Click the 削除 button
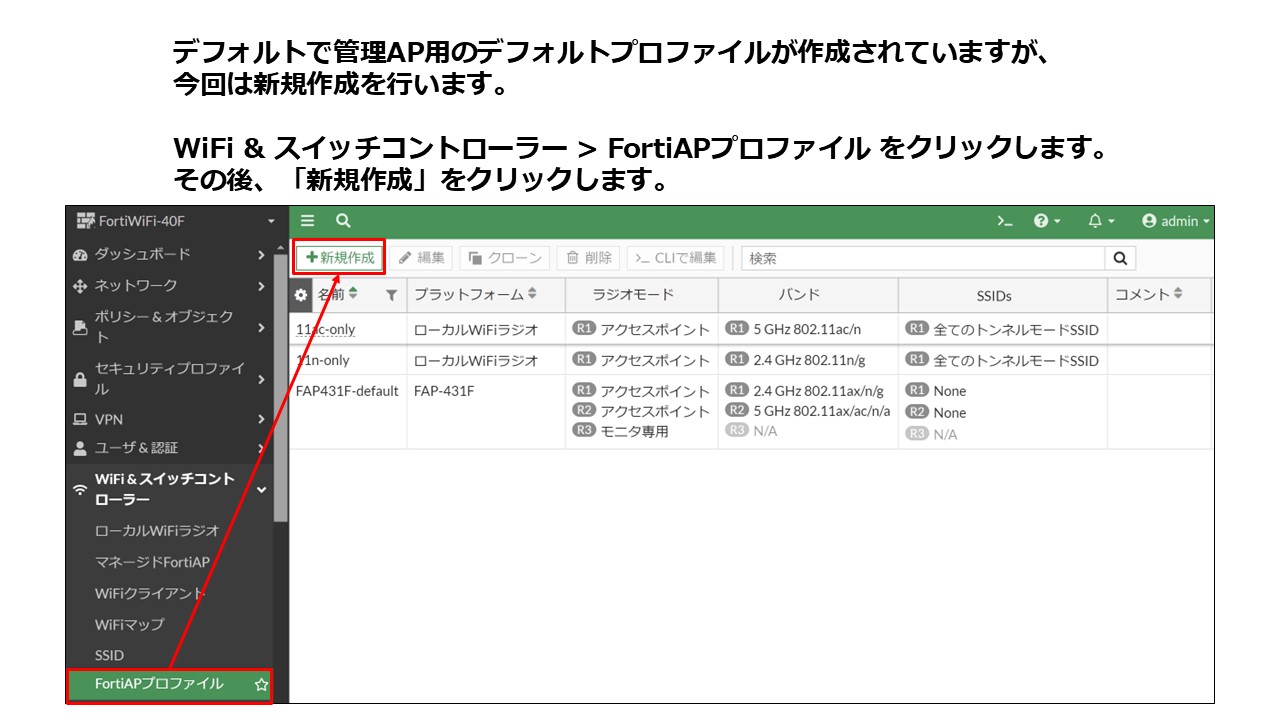 click(x=588, y=258)
